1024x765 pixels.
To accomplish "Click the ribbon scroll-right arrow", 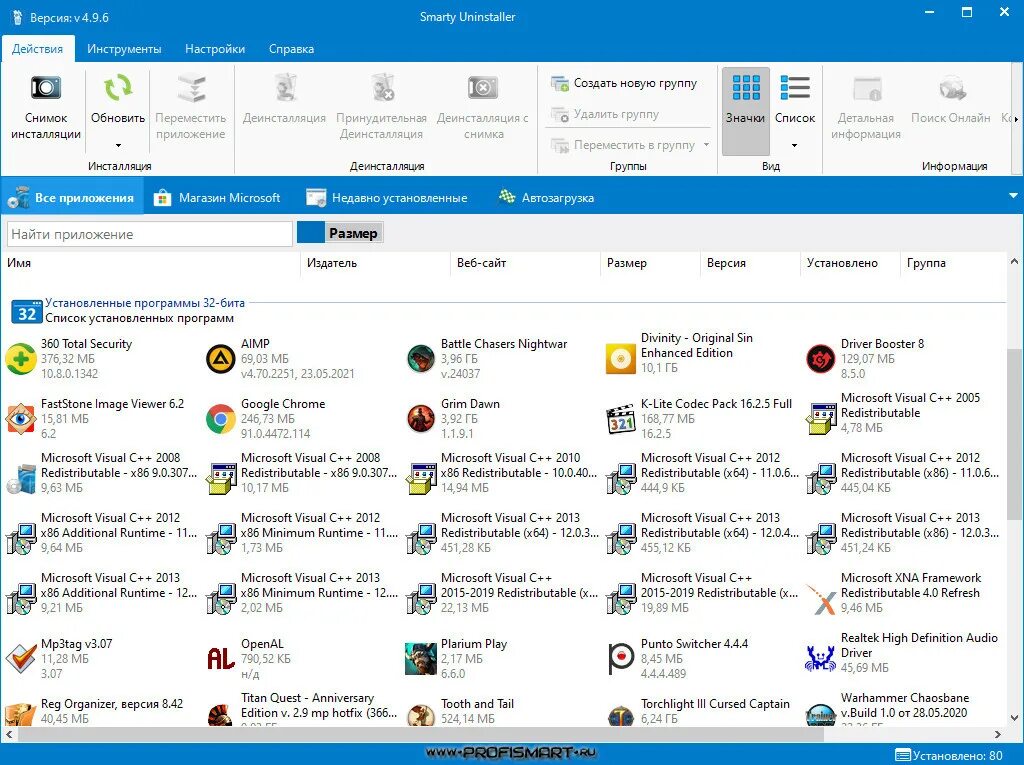I will coord(1016,120).
